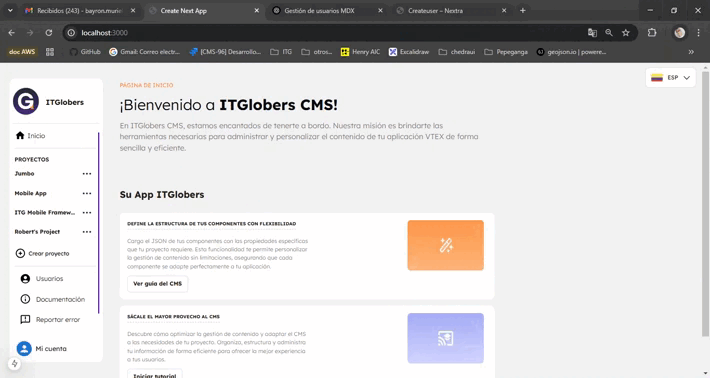Open Mi cuenta
Viewport: 710px width, 378px height.
[51, 349]
